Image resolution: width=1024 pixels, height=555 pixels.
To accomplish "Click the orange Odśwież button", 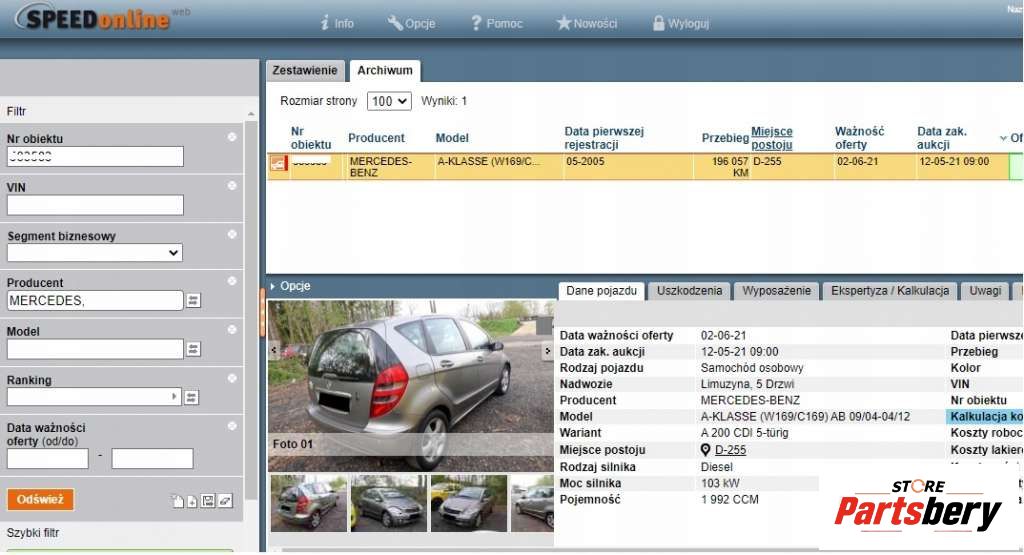I will (x=40, y=500).
